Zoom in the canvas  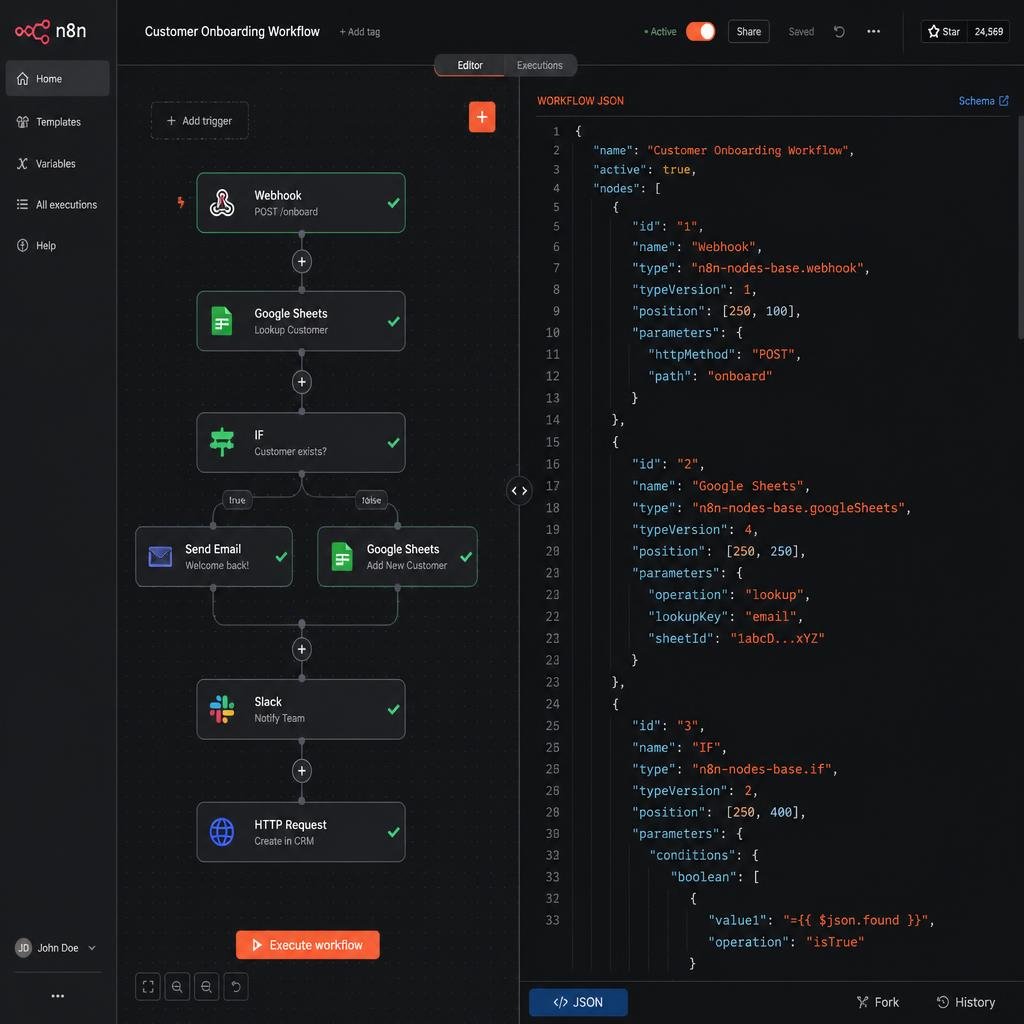[177, 987]
